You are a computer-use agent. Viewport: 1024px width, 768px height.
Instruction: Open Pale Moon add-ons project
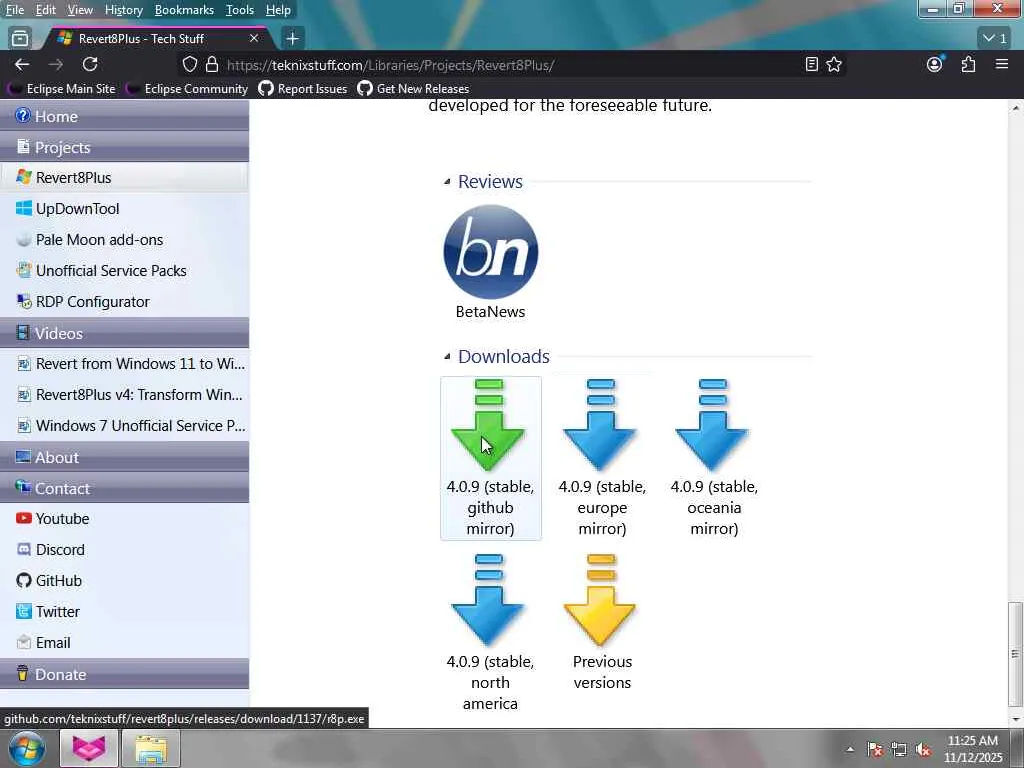click(124, 240)
